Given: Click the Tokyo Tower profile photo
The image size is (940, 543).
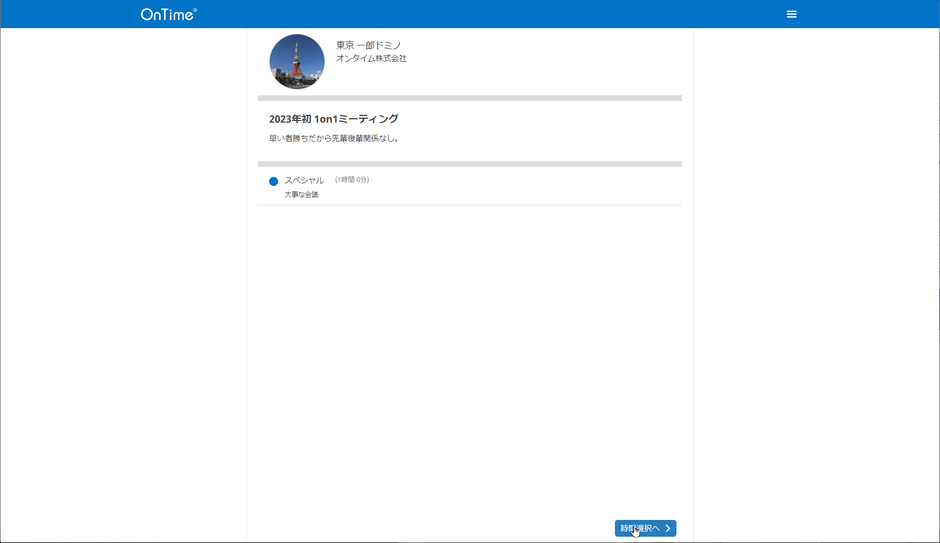Looking at the screenshot, I should 297,62.
